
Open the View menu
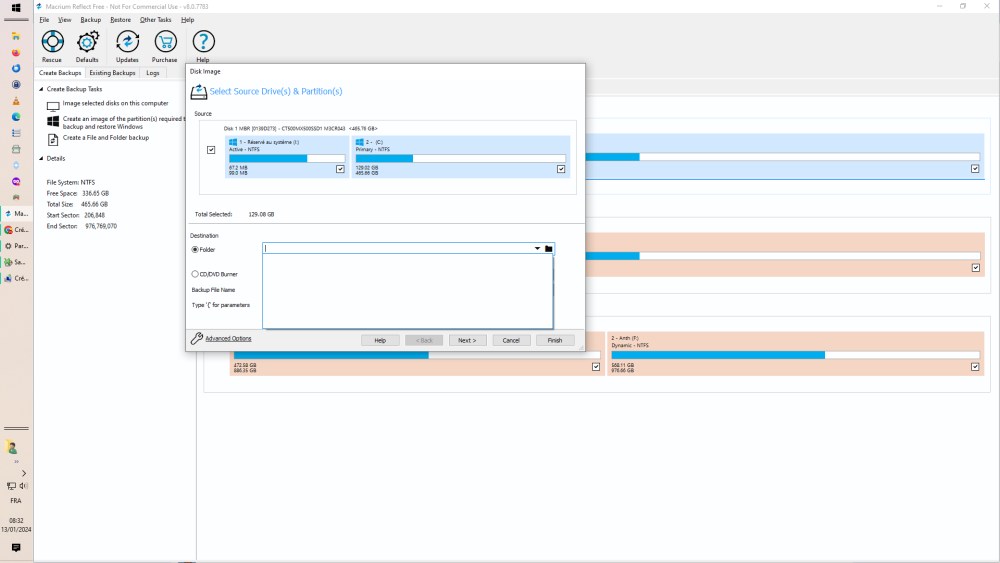click(64, 20)
